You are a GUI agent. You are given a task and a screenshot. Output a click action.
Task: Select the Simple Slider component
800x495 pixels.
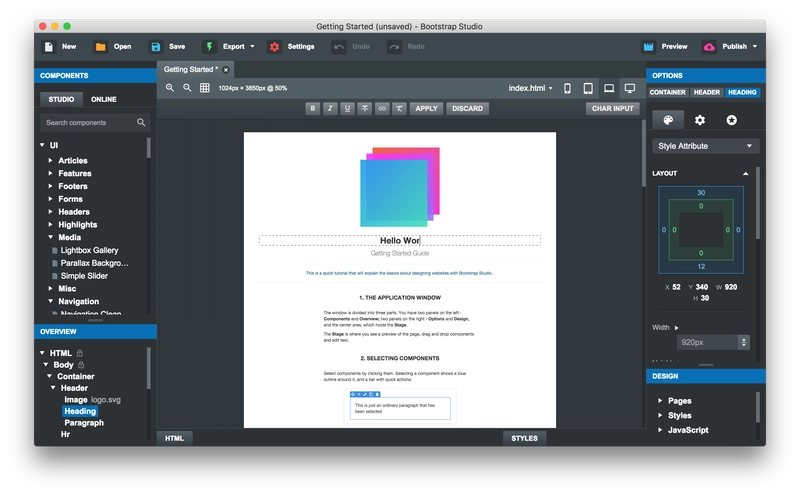point(84,276)
